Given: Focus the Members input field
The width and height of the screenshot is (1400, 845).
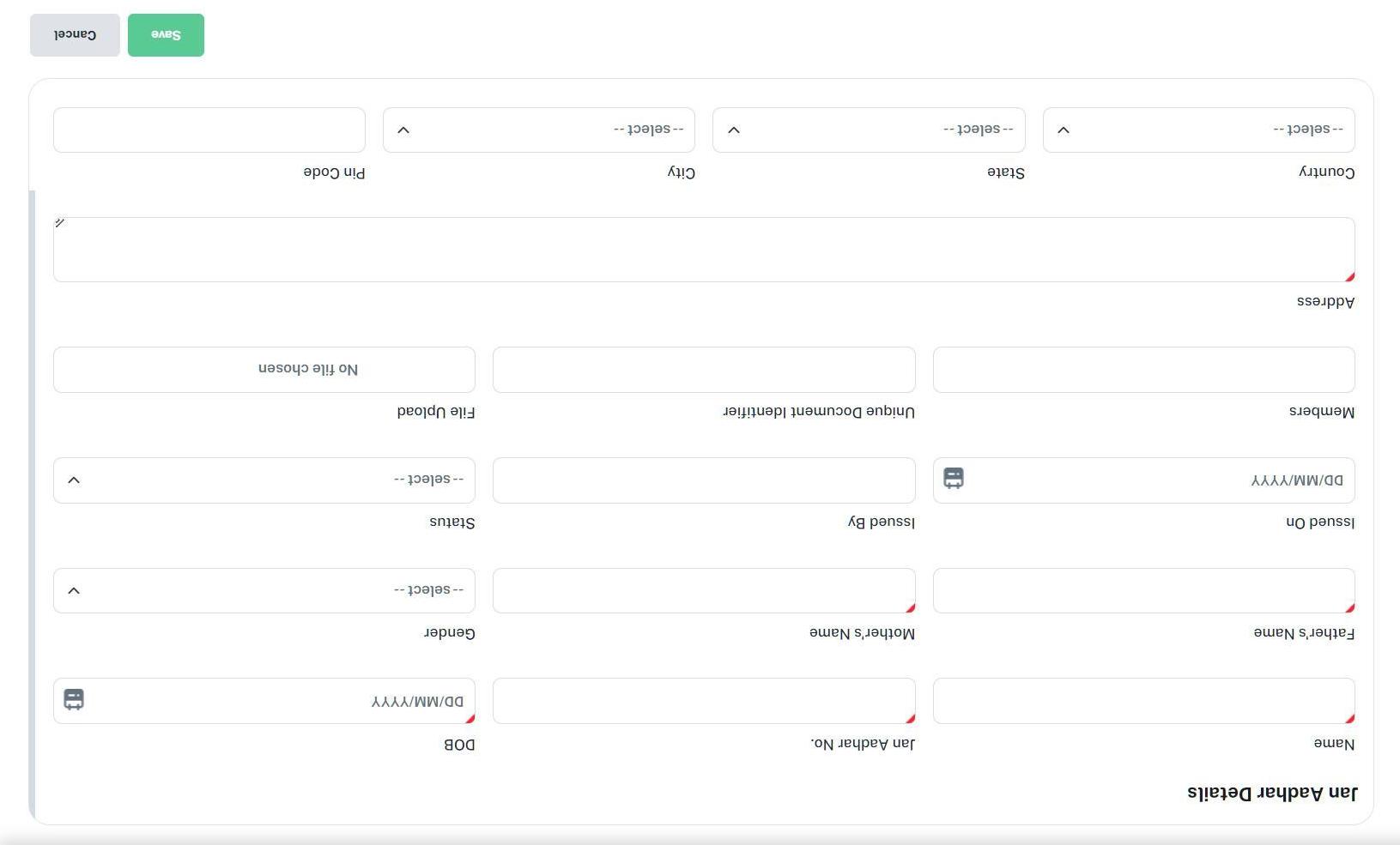Looking at the screenshot, I should 1144,370.
